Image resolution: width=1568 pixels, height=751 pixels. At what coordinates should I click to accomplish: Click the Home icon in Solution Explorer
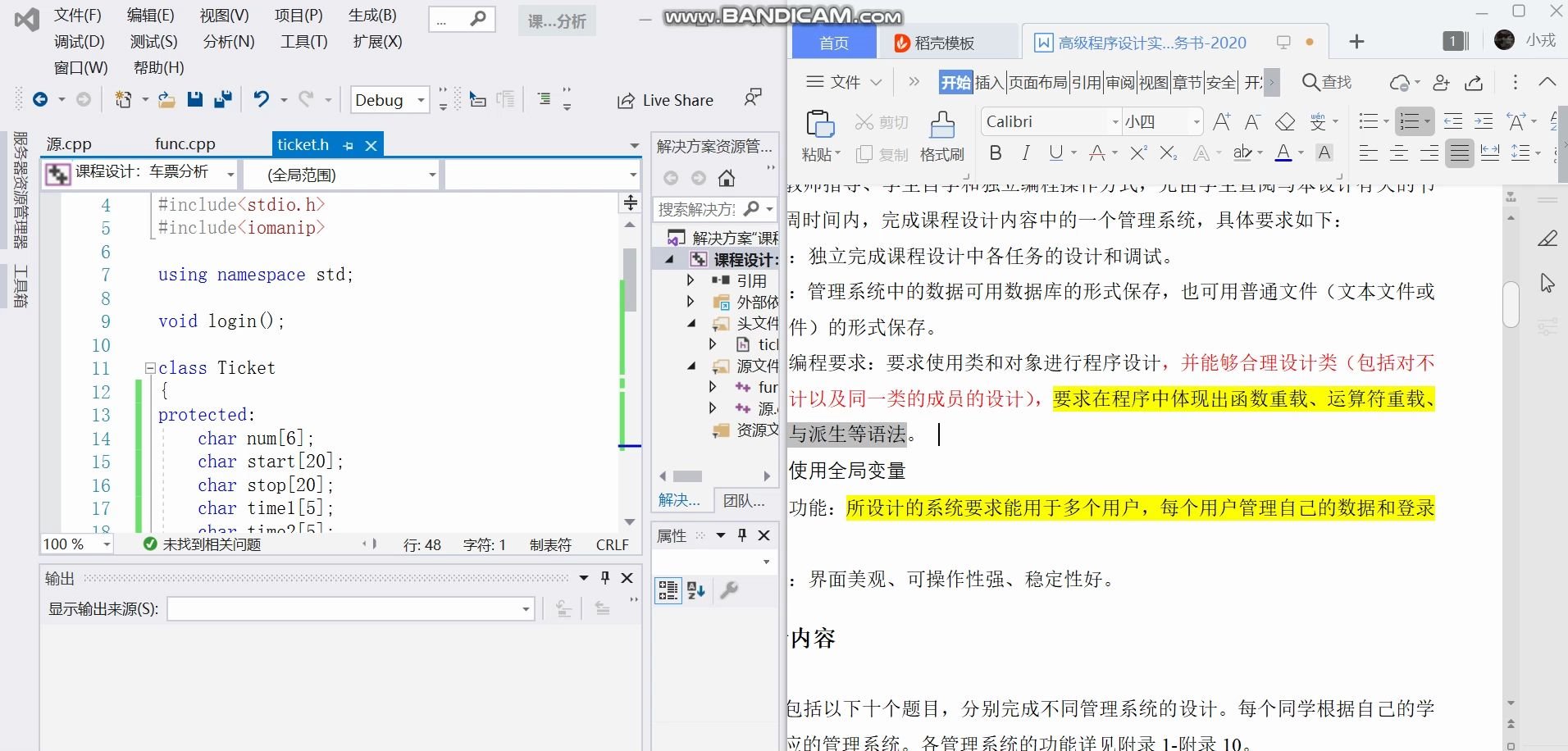click(727, 178)
